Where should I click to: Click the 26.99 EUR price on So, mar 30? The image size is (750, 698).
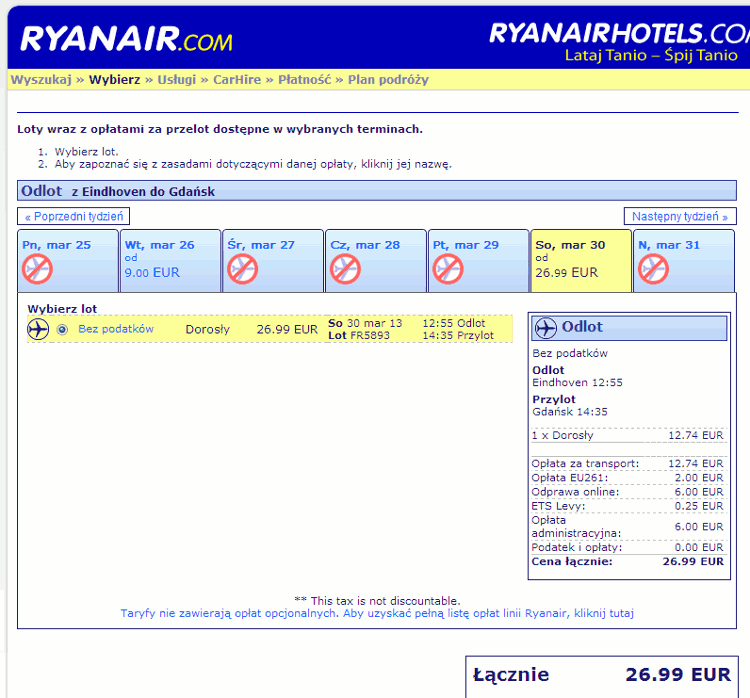[x=566, y=273]
